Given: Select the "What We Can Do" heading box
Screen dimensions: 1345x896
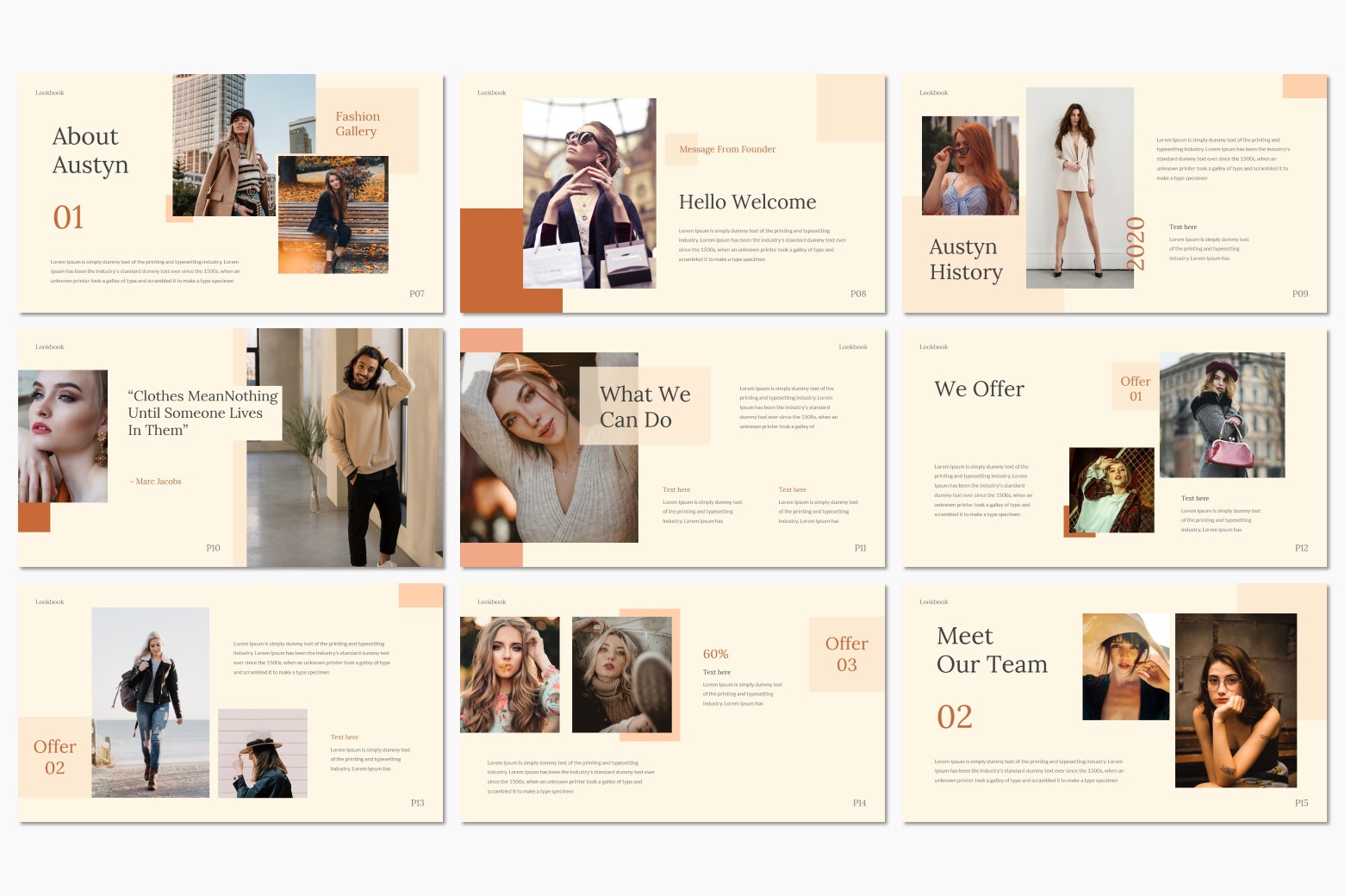Looking at the screenshot, I should pyautogui.click(x=644, y=406).
